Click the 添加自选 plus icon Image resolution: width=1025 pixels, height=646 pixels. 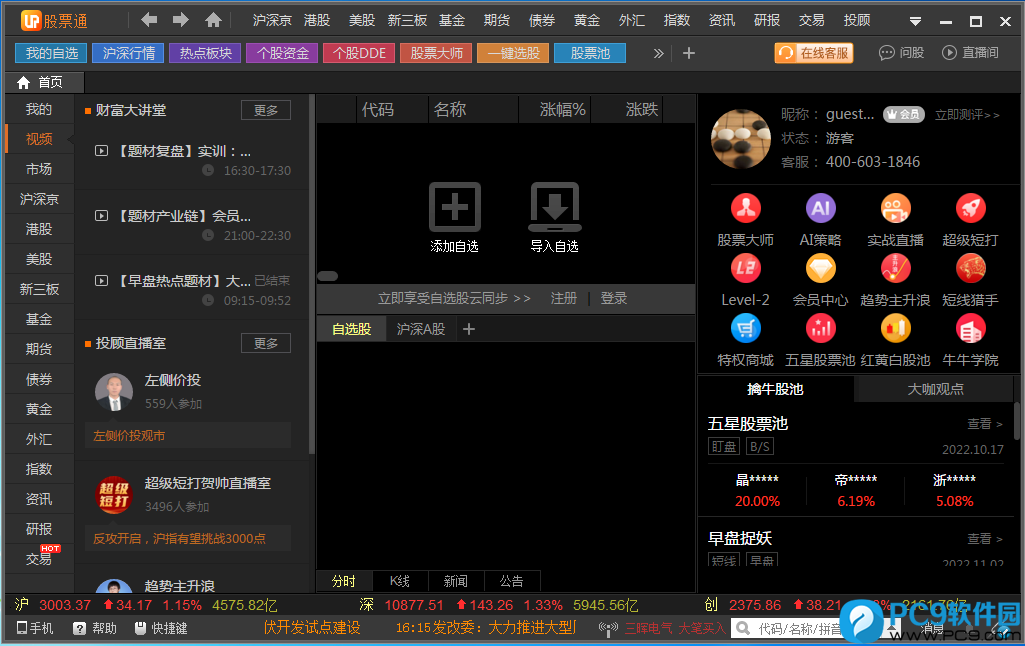pyautogui.click(x=455, y=207)
